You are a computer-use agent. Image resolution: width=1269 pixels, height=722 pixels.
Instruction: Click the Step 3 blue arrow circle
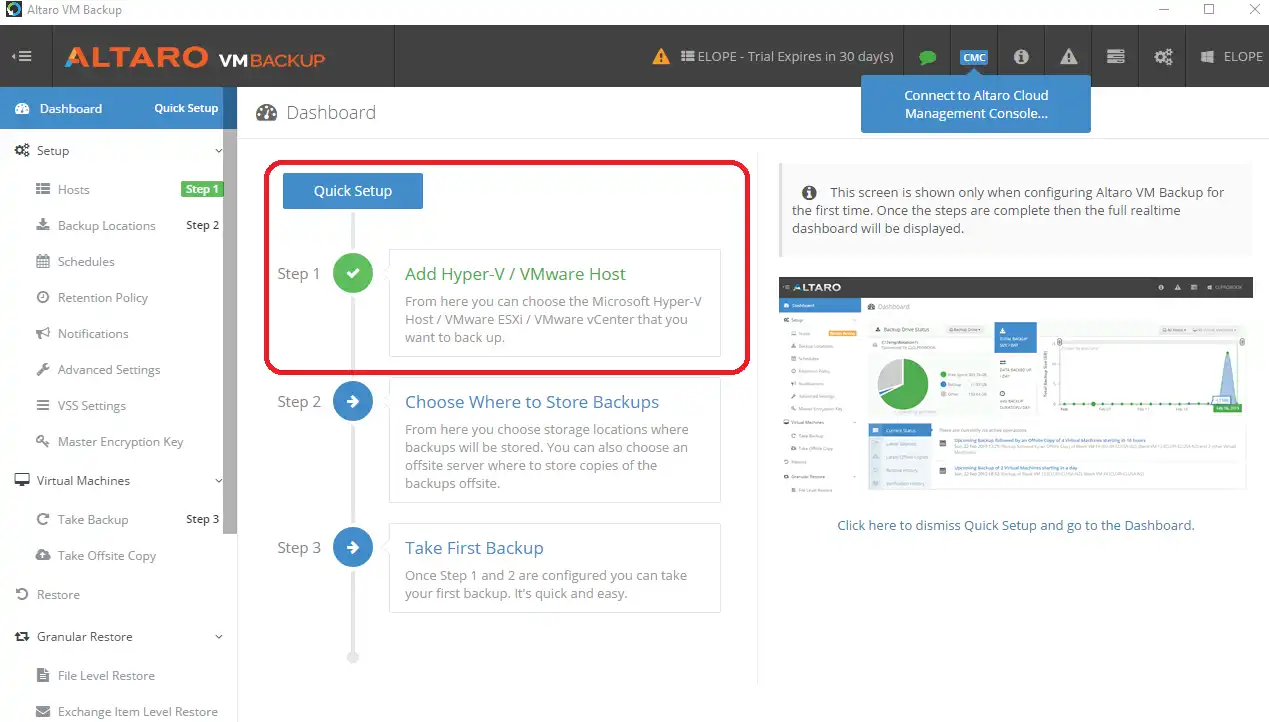tap(352, 548)
